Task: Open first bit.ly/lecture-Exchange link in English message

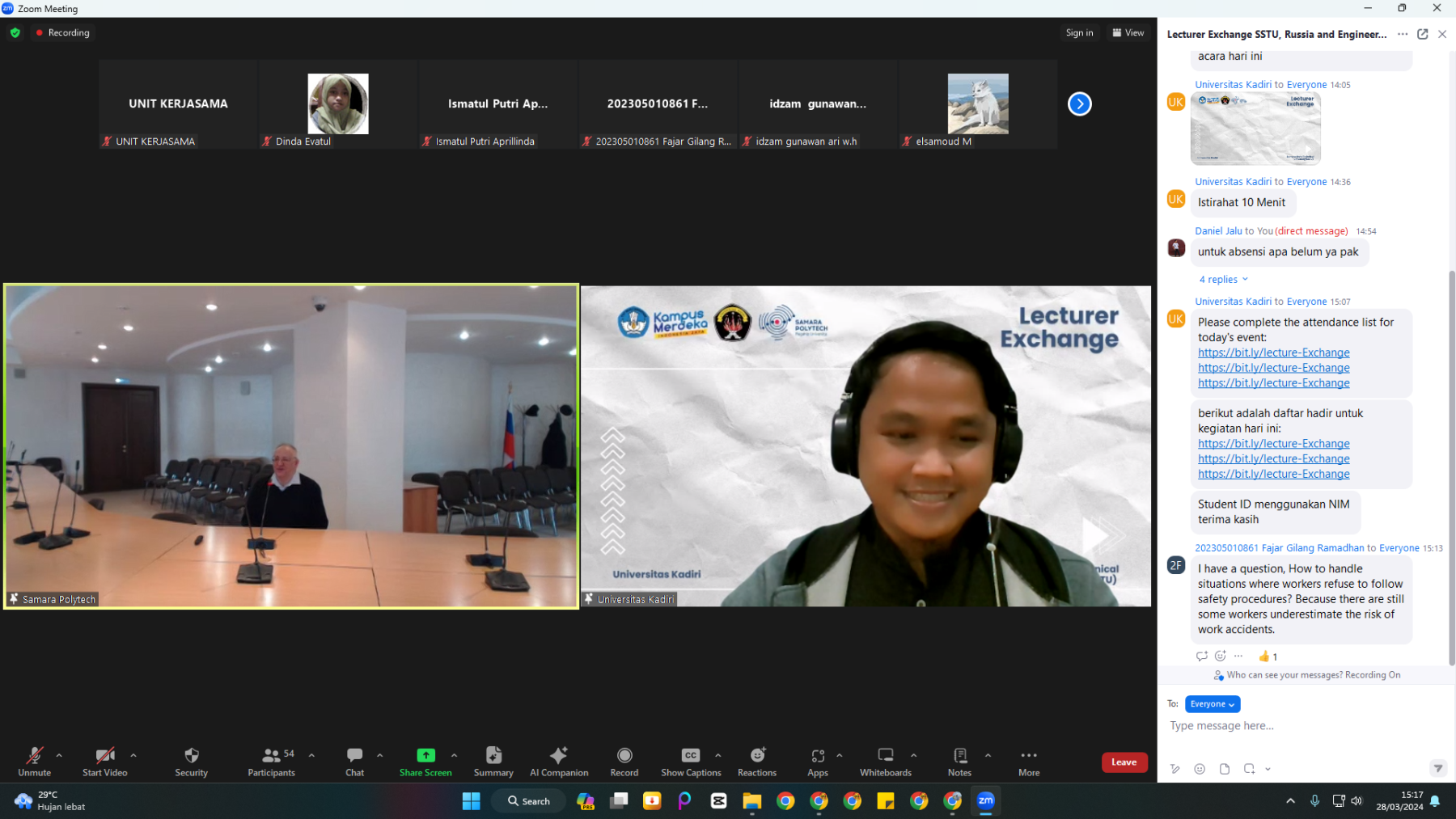Action: (1274, 353)
